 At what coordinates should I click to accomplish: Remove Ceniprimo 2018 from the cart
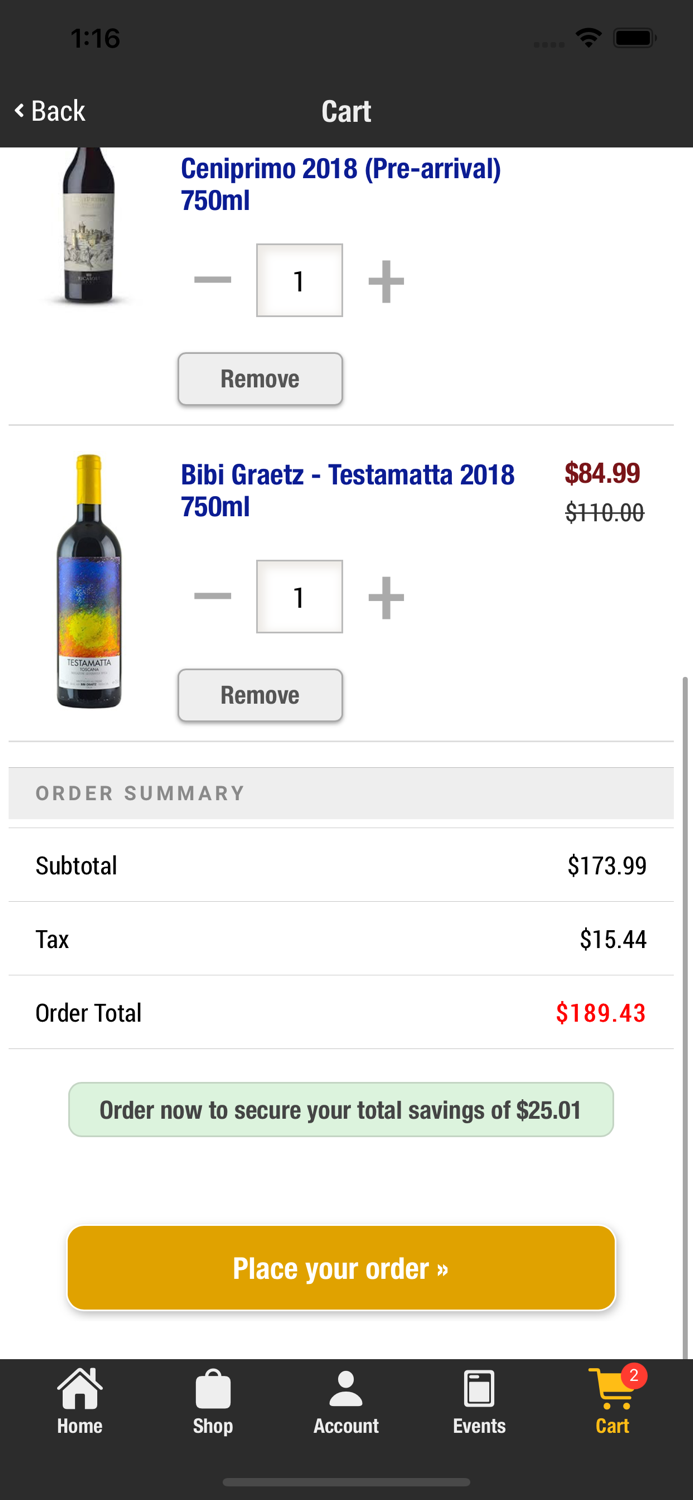[x=260, y=379]
